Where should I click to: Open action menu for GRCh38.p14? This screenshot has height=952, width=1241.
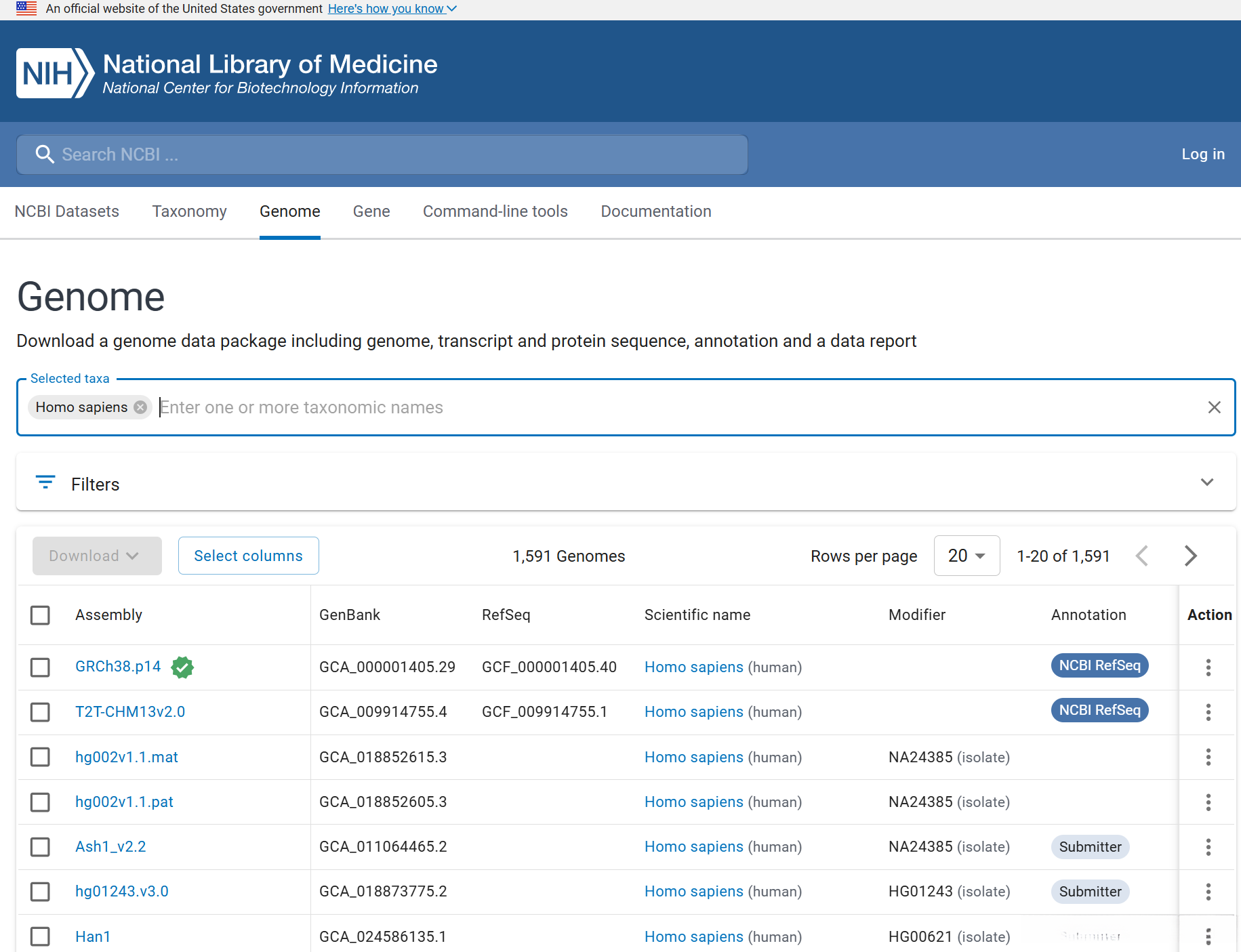click(x=1208, y=667)
